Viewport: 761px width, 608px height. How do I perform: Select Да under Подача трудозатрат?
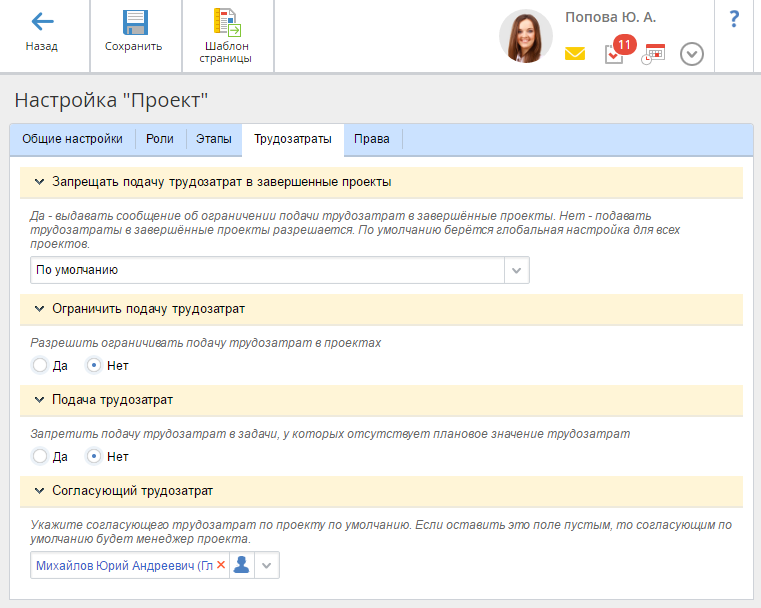pyautogui.click(x=40, y=456)
